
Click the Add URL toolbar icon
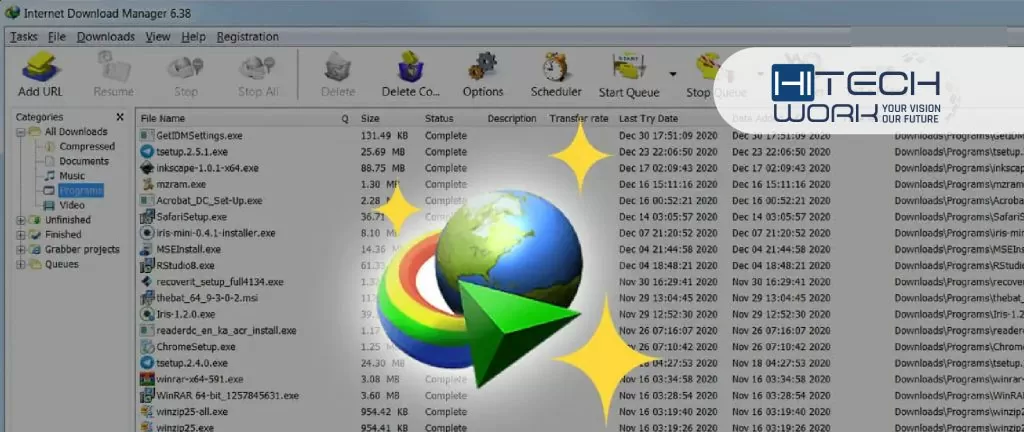(x=40, y=67)
